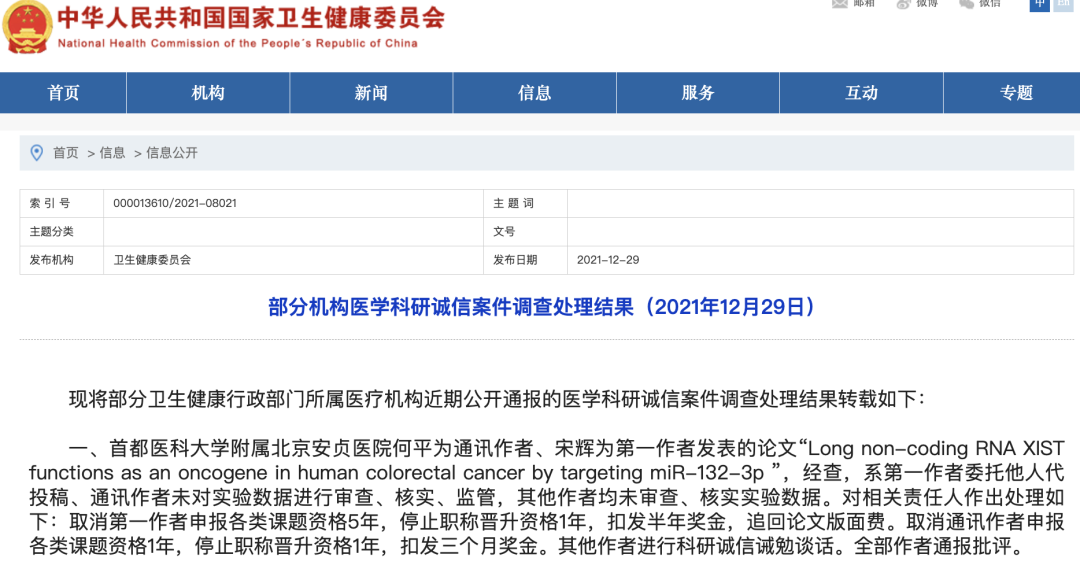Screen dimensions: 1080x569
Task: Click the English subtitle National Health Commission
Action: (x=238, y=43)
